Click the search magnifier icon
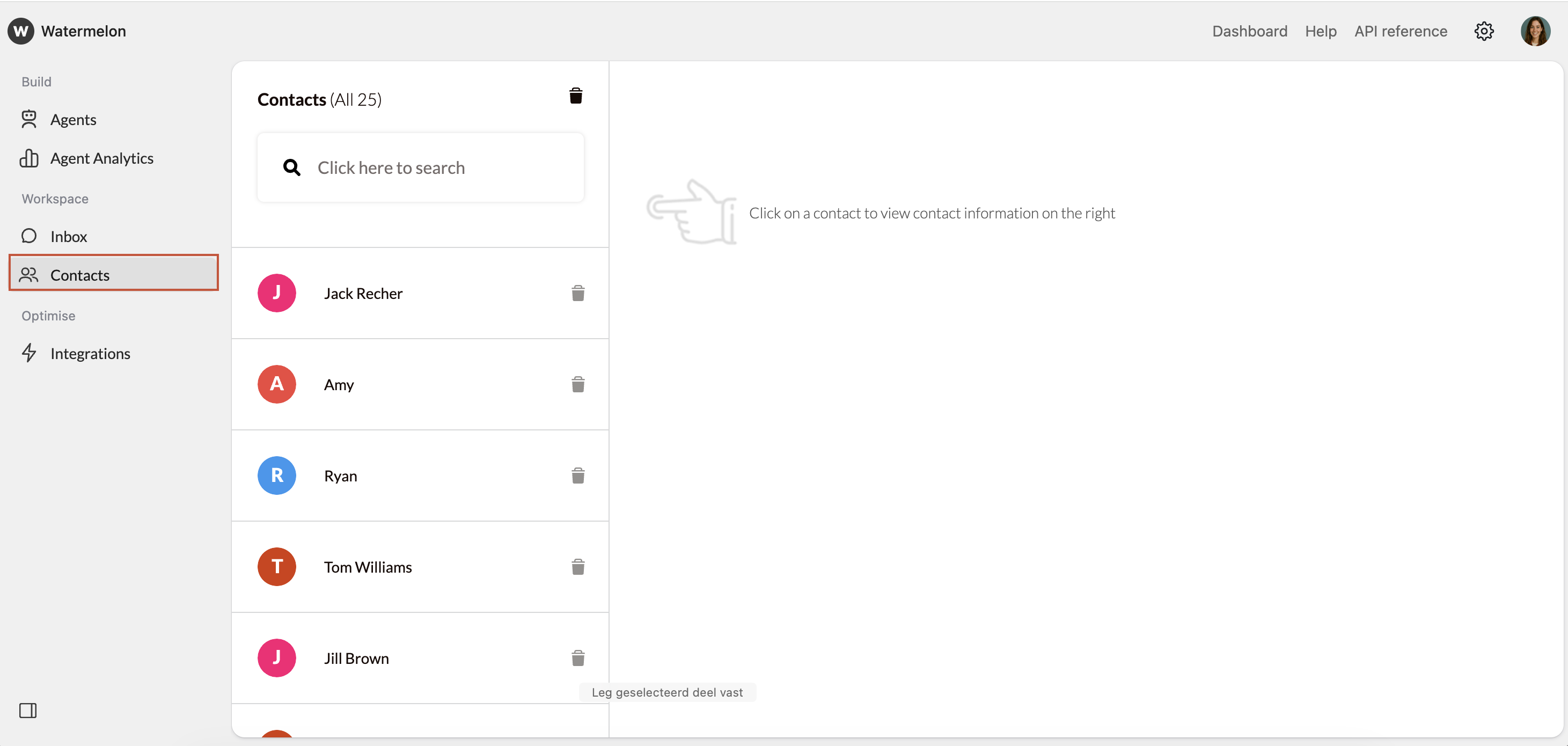Viewport: 1568px width, 746px height. pos(292,167)
